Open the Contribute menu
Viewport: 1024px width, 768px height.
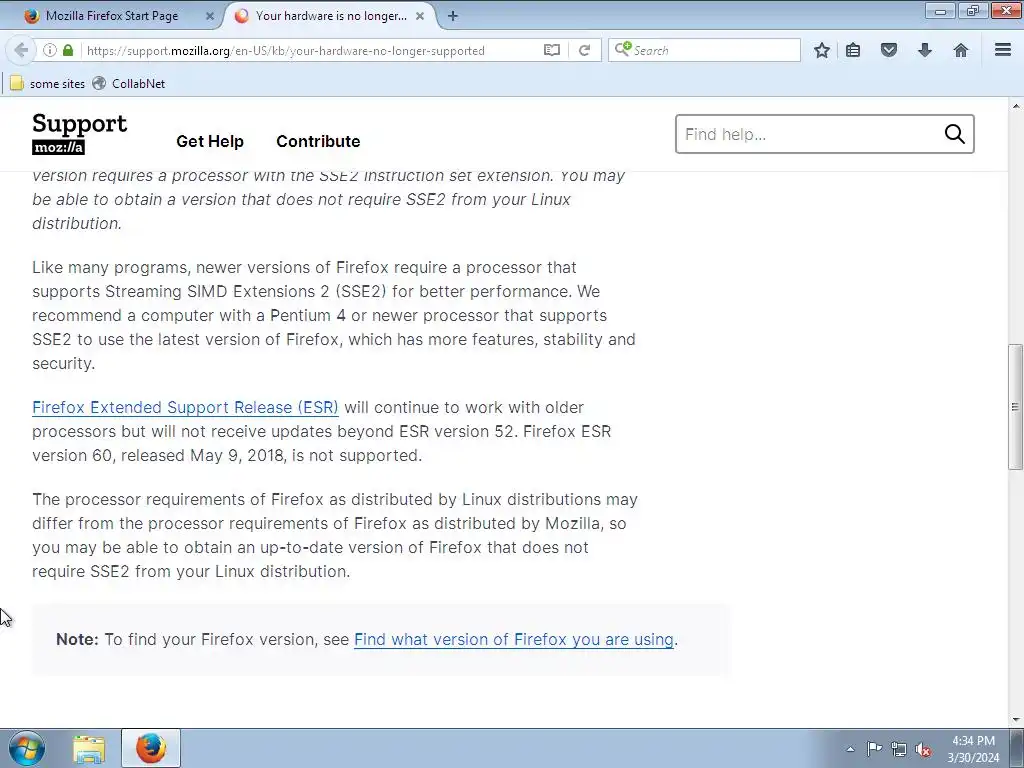318,141
